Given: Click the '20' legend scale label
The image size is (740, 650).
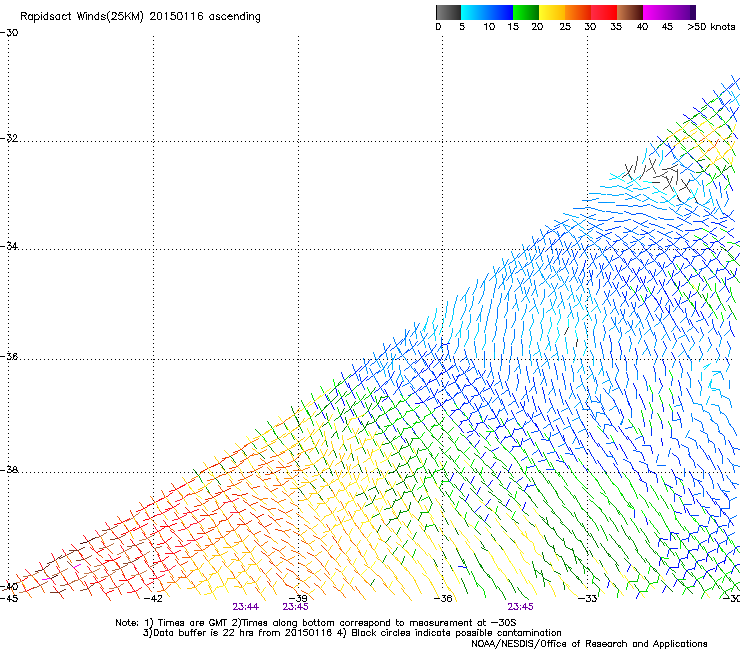Looking at the screenshot, I should (537, 27).
